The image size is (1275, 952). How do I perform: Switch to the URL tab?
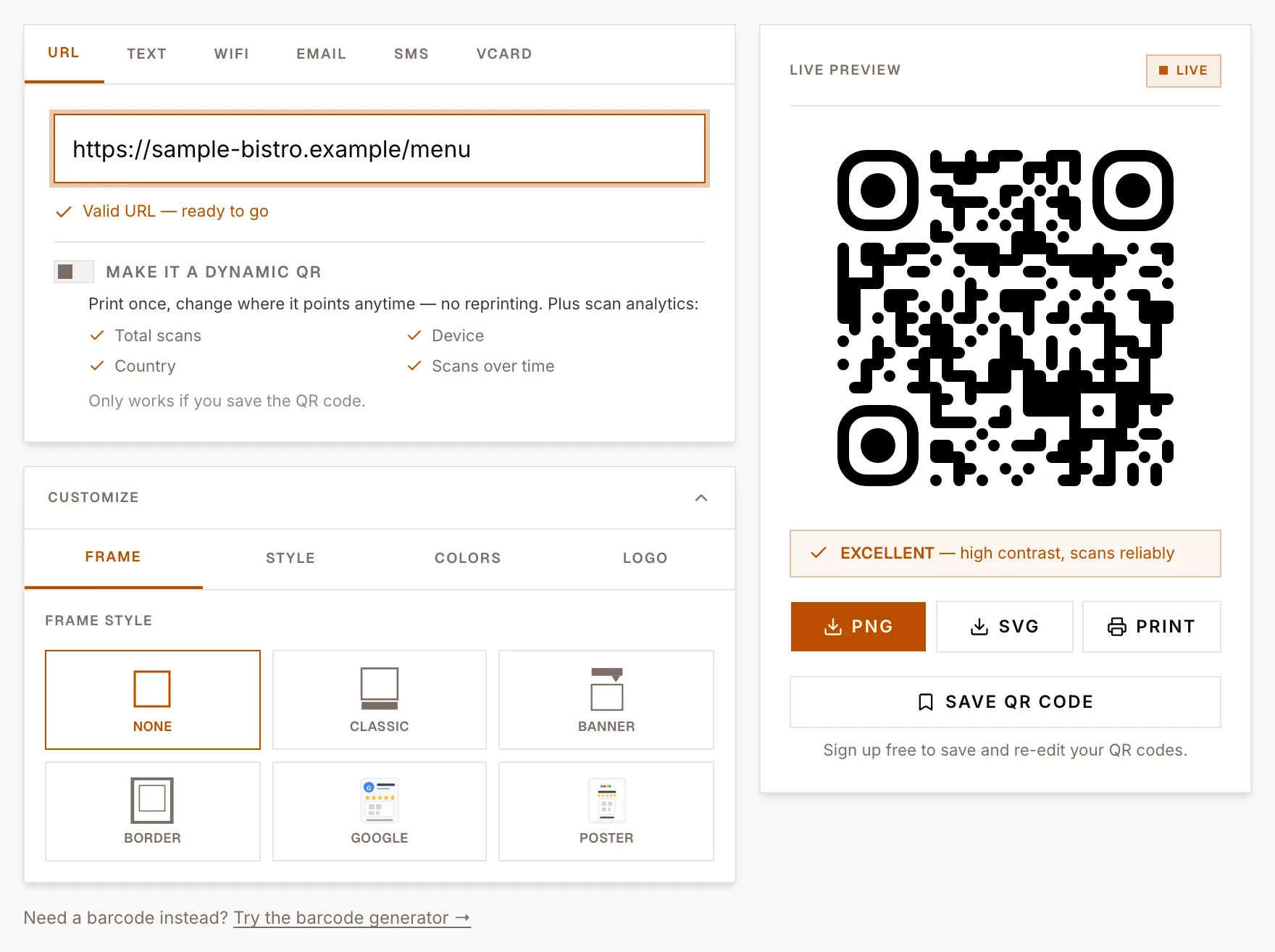coord(64,53)
